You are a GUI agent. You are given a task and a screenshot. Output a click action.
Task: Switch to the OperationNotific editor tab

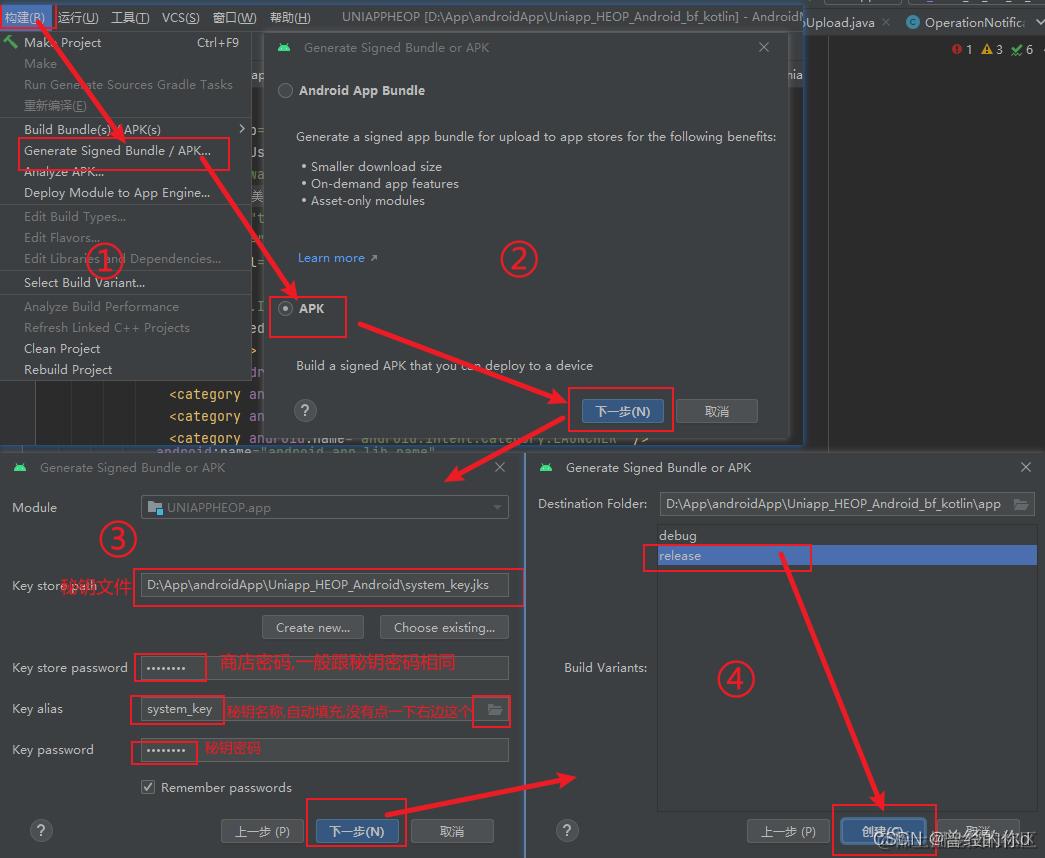click(966, 23)
